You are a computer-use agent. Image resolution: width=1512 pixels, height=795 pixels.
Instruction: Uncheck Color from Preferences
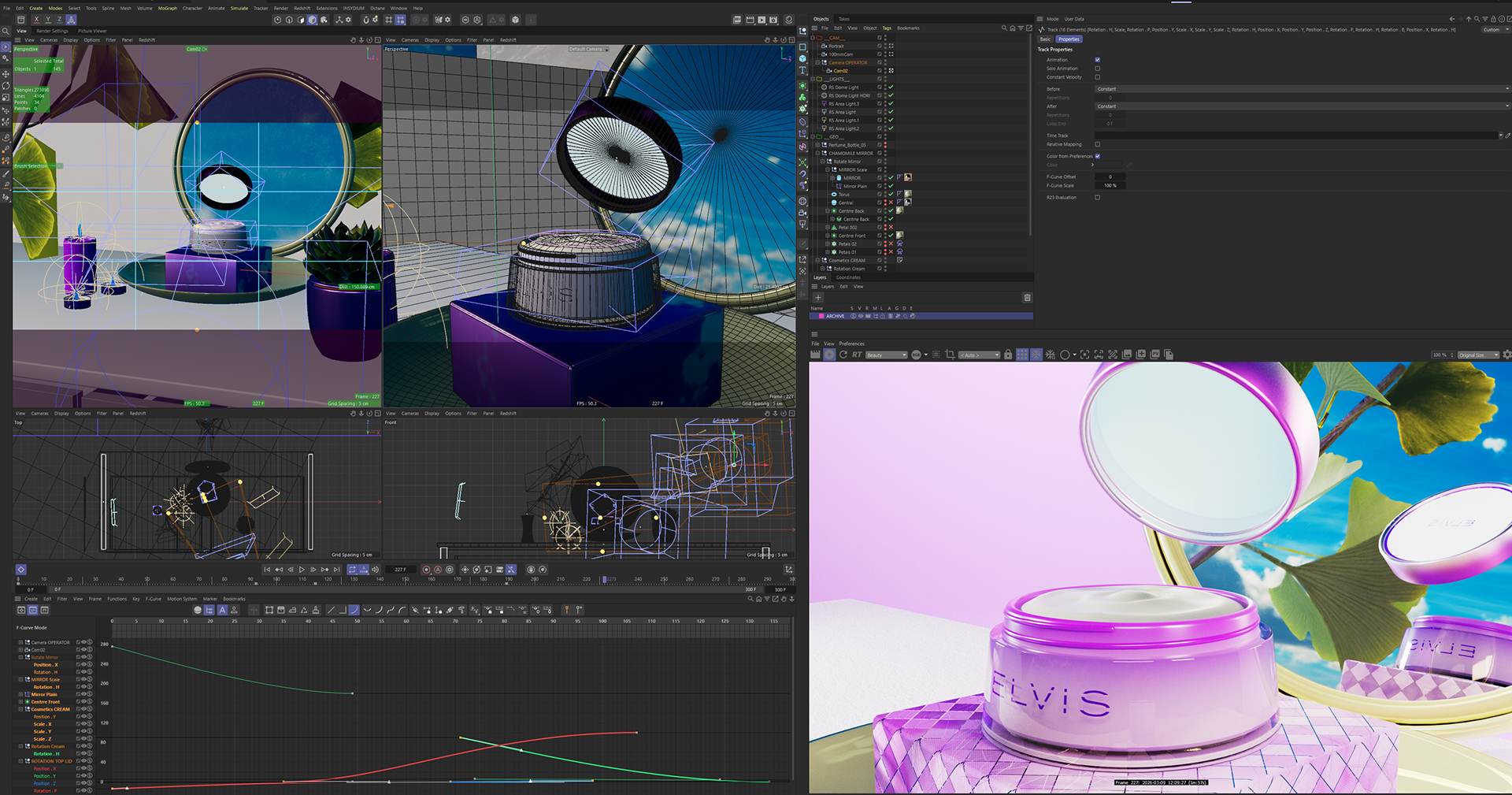coord(1097,156)
